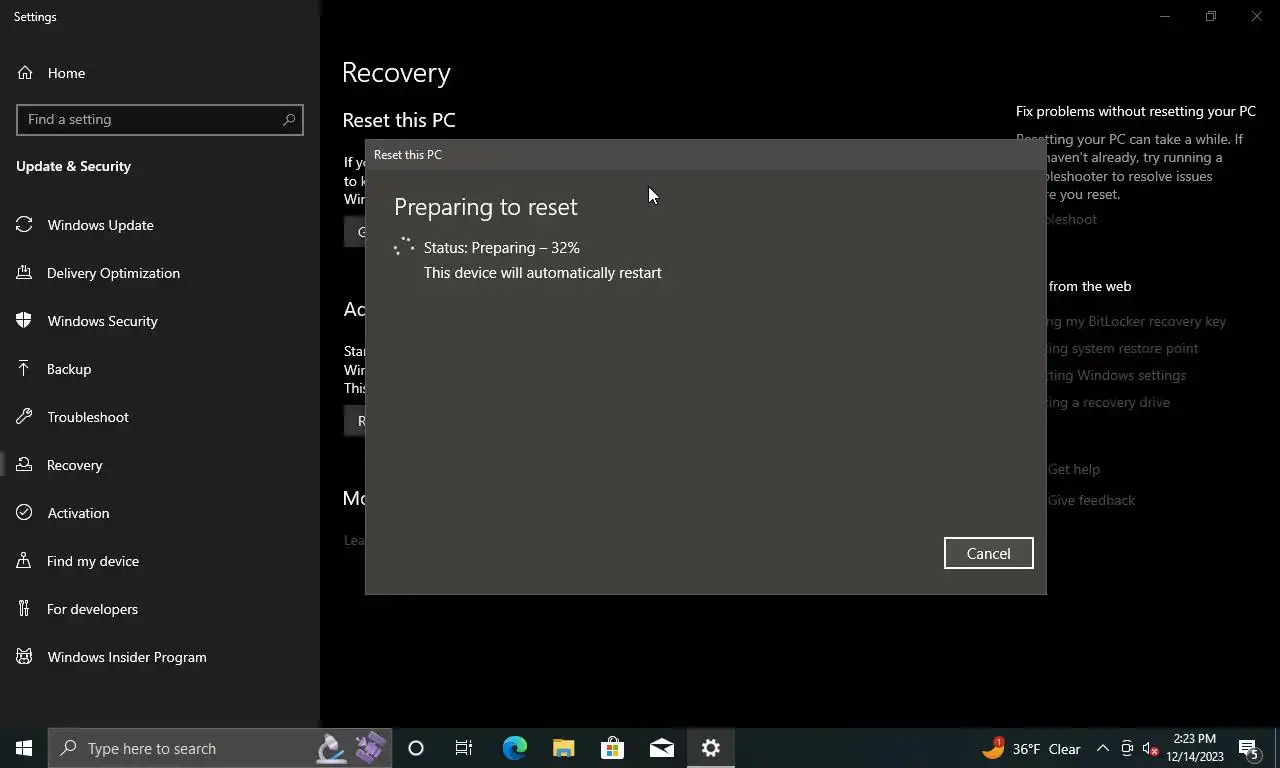
Task: Focus the Find a setting search box
Action: (160, 119)
